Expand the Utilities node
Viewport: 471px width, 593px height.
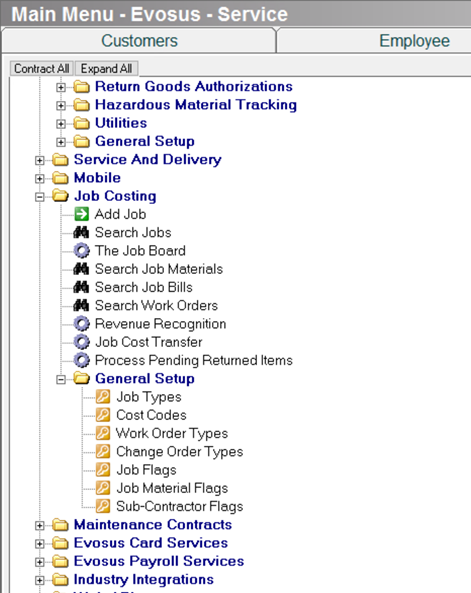tap(61, 124)
